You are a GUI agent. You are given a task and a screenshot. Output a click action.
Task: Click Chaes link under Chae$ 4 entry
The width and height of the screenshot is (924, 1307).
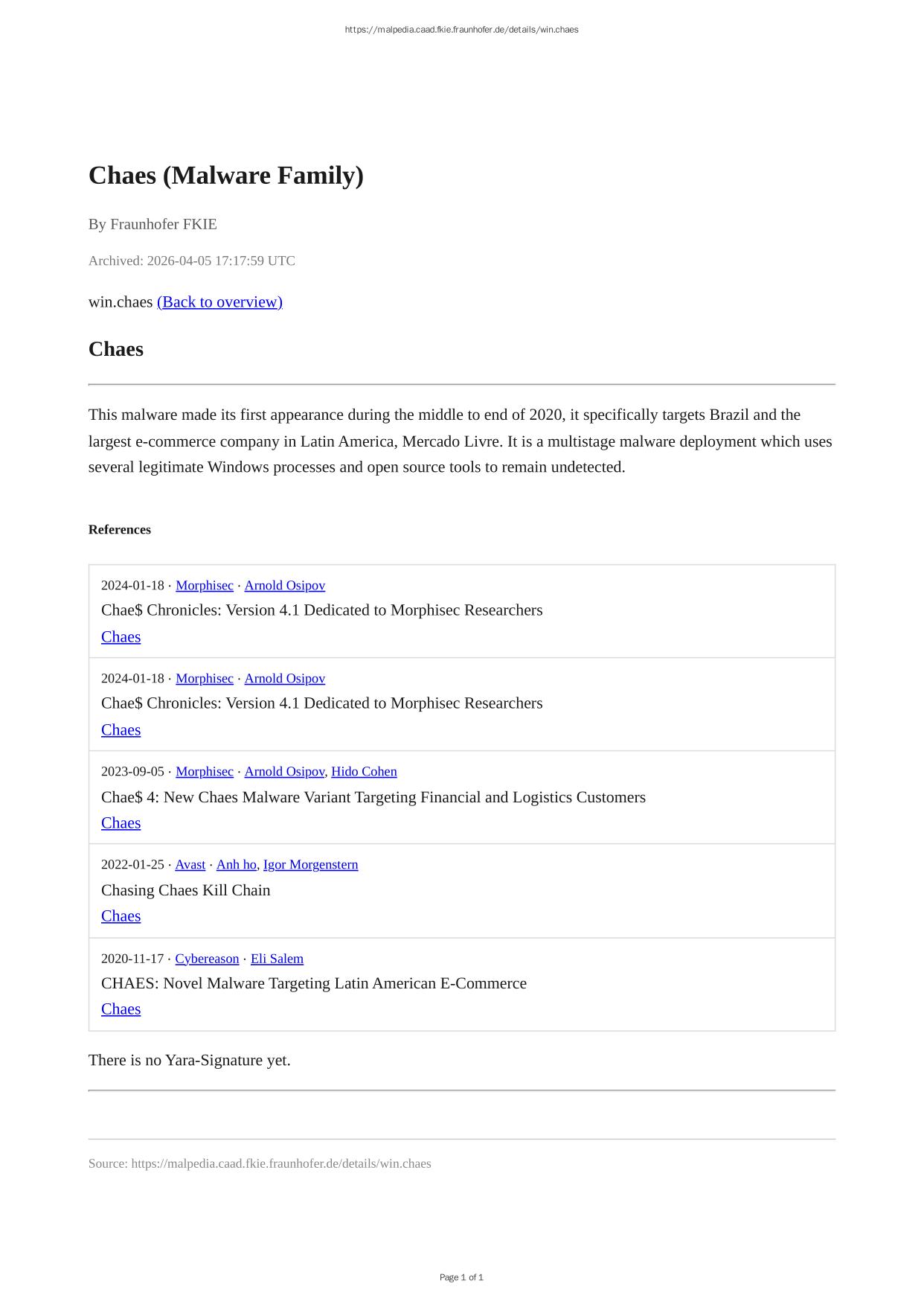click(121, 823)
